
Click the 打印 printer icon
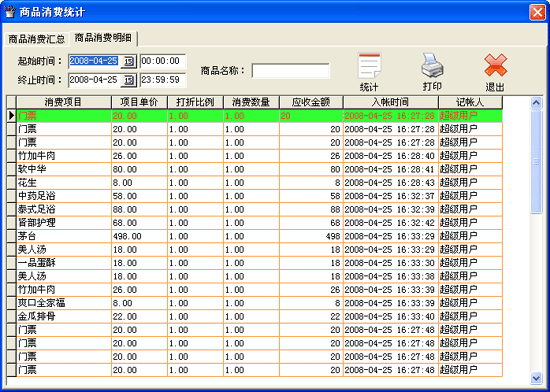coord(432,66)
